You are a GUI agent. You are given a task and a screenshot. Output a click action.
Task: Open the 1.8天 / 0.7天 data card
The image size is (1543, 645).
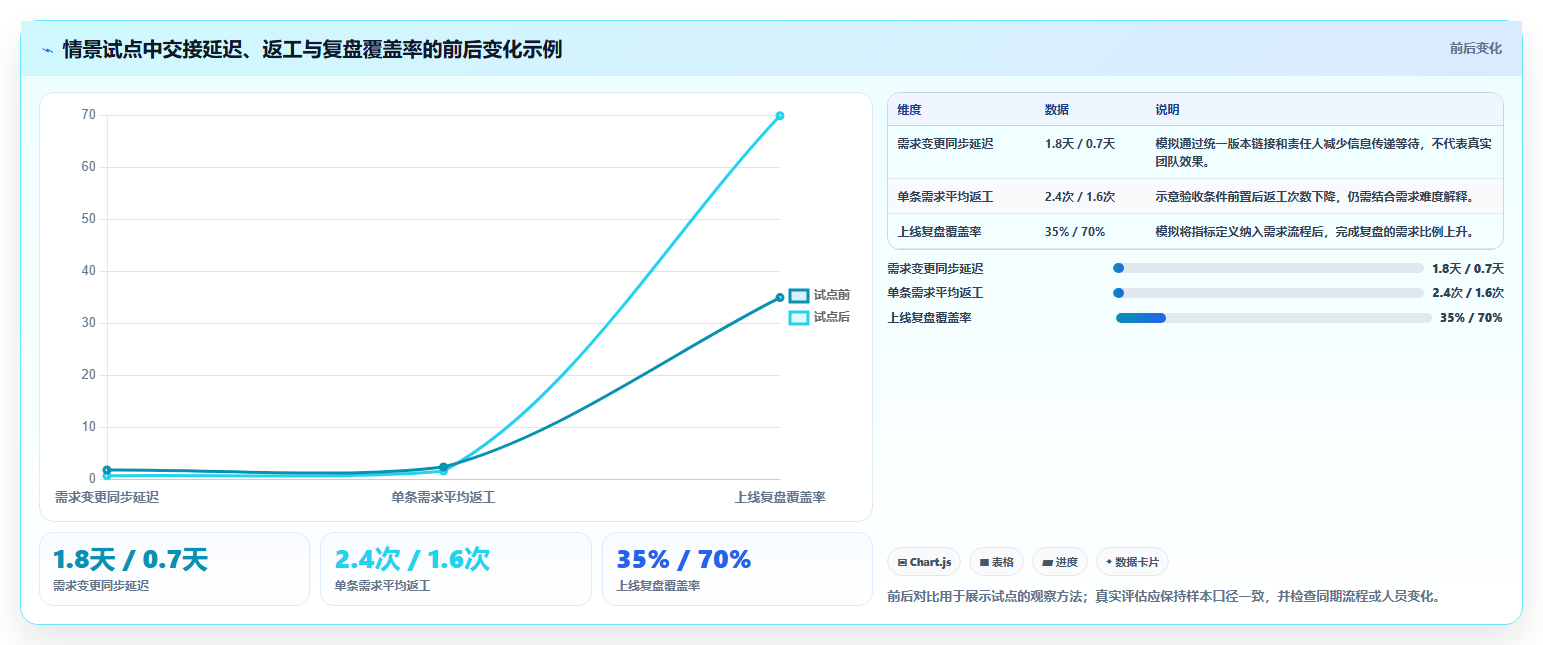[x=174, y=569]
